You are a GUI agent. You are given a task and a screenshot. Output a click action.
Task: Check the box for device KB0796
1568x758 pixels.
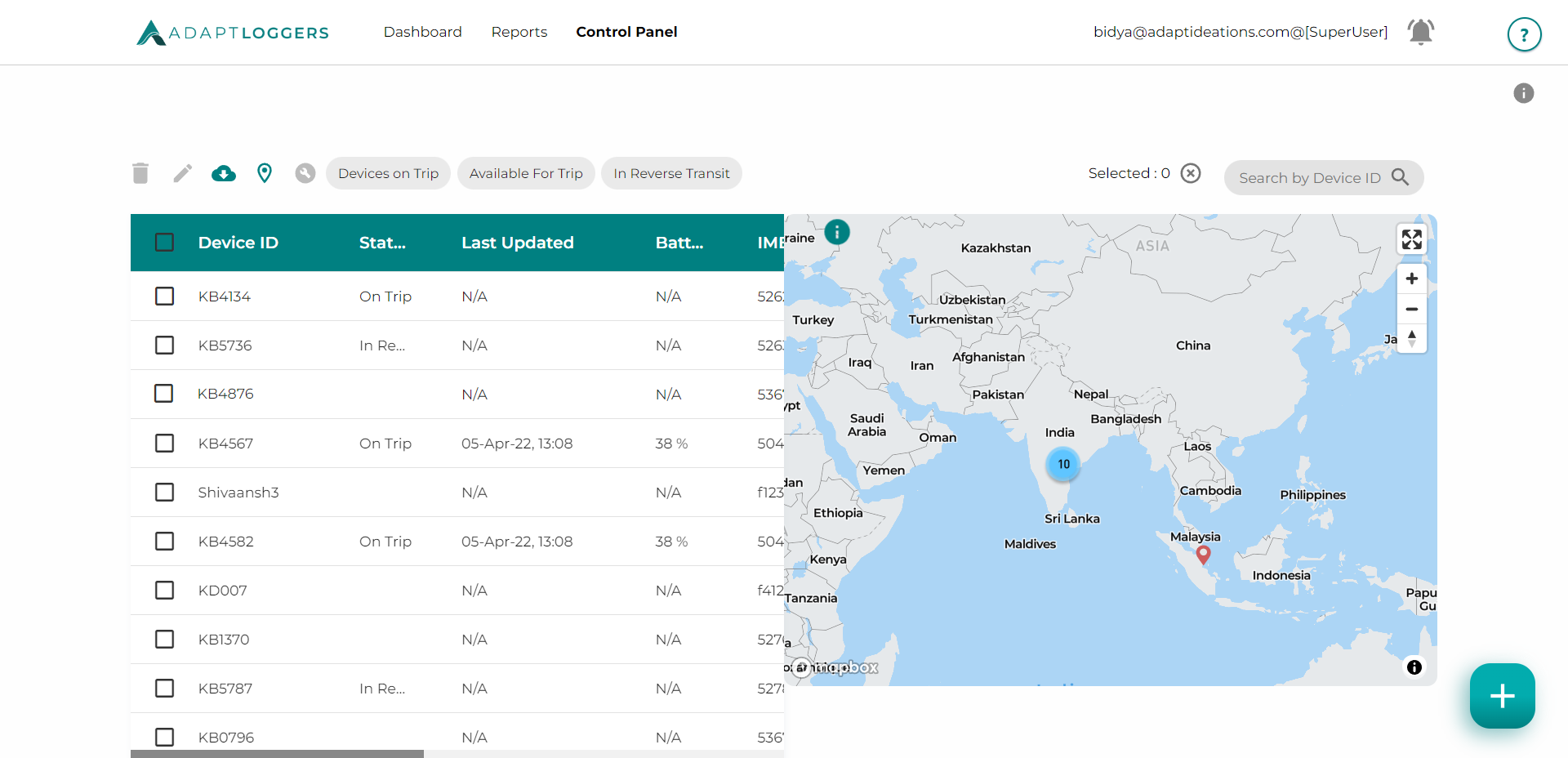pos(164,737)
